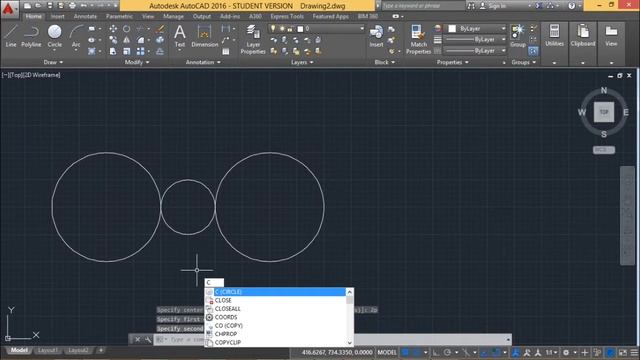Screen dimensions: 640x360
Task: Click the Plot print icon
Action: pos(72,6)
